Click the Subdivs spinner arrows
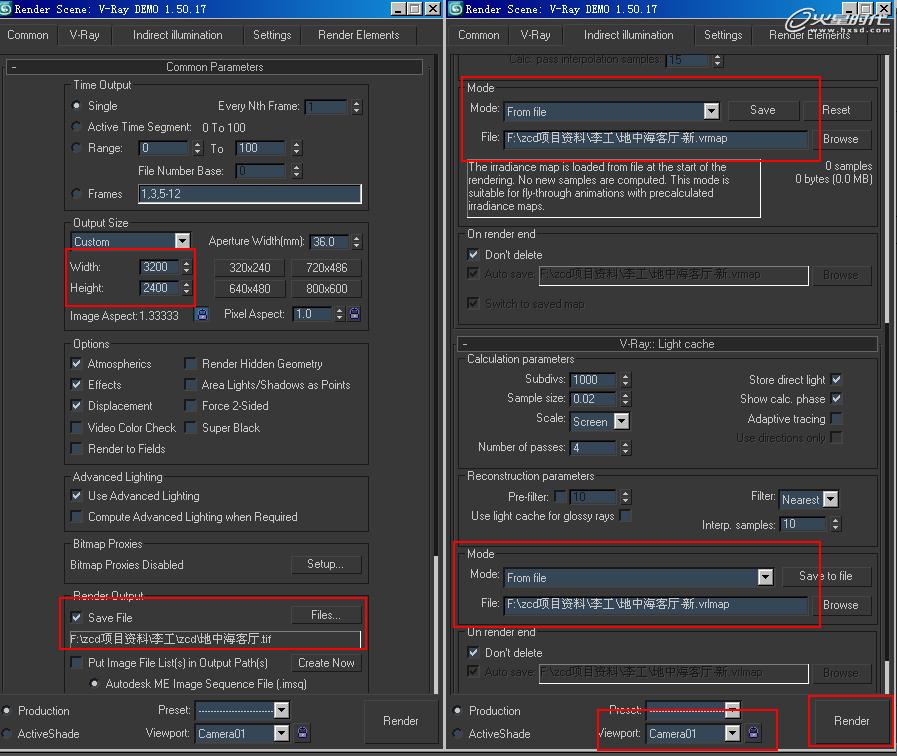This screenshot has height=756, width=897. 626,380
